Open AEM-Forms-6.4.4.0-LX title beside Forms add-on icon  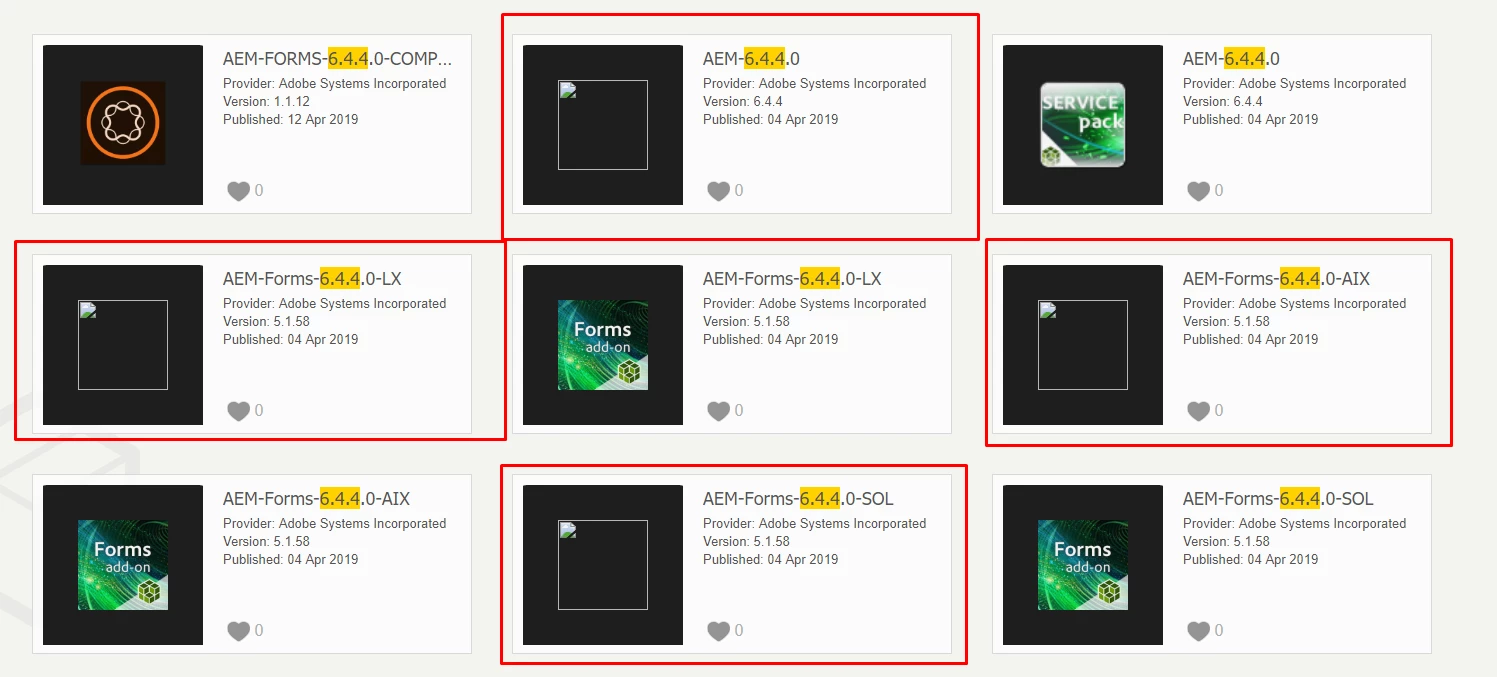[x=792, y=279]
